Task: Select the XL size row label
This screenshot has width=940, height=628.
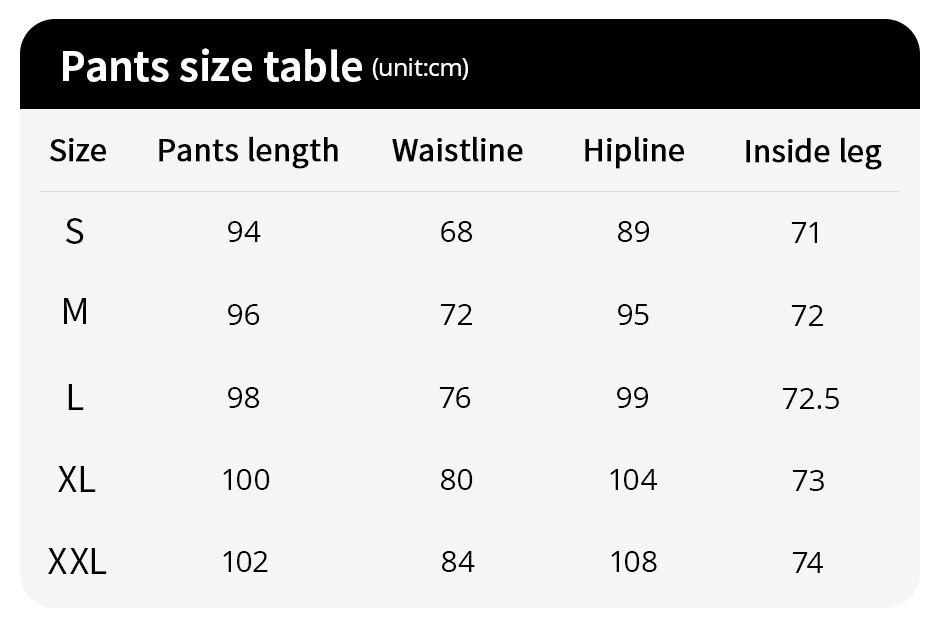Action: click(77, 480)
